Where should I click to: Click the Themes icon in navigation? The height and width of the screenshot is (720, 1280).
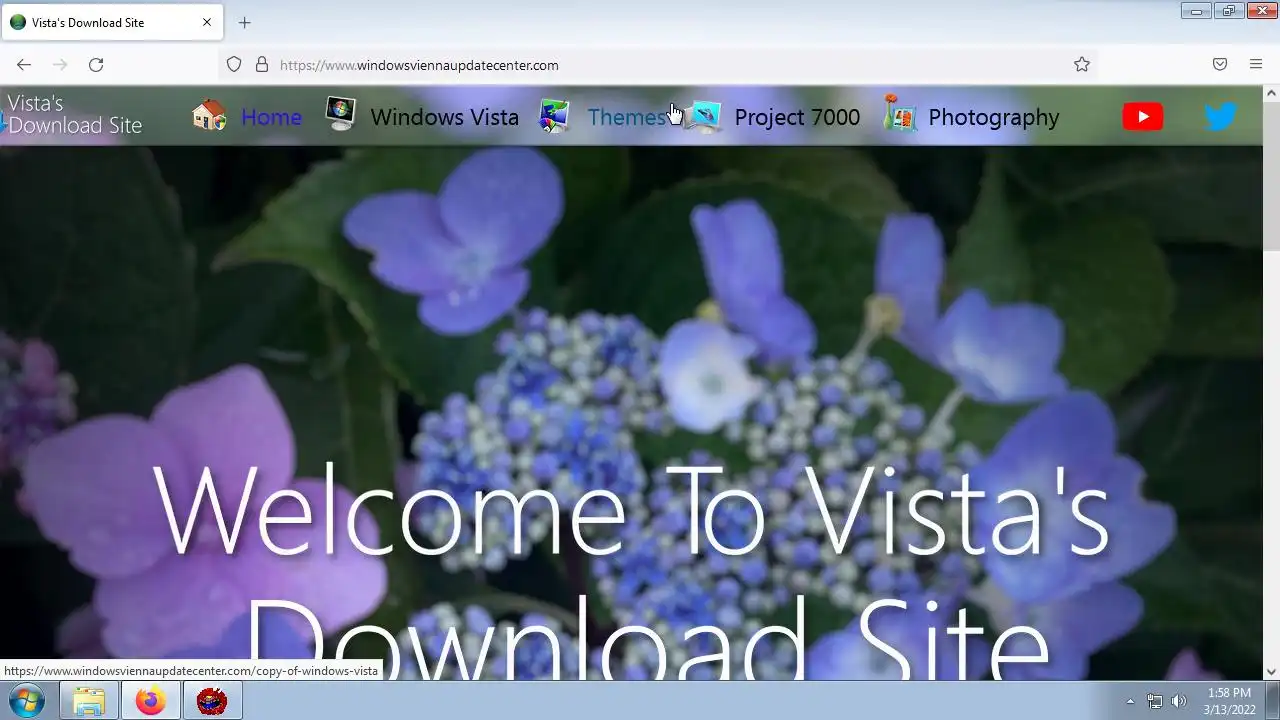tap(554, 116)
